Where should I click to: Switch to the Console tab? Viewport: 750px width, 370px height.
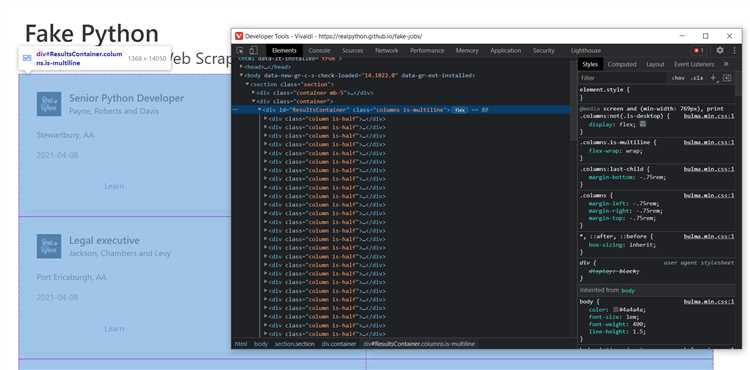pos(319,51)
